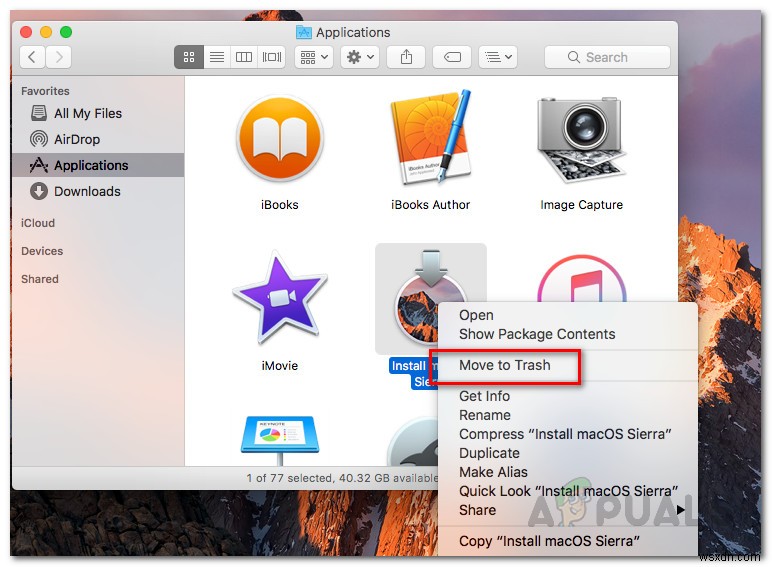Switch to icon view
772x567 pixels.
(189, 57)
